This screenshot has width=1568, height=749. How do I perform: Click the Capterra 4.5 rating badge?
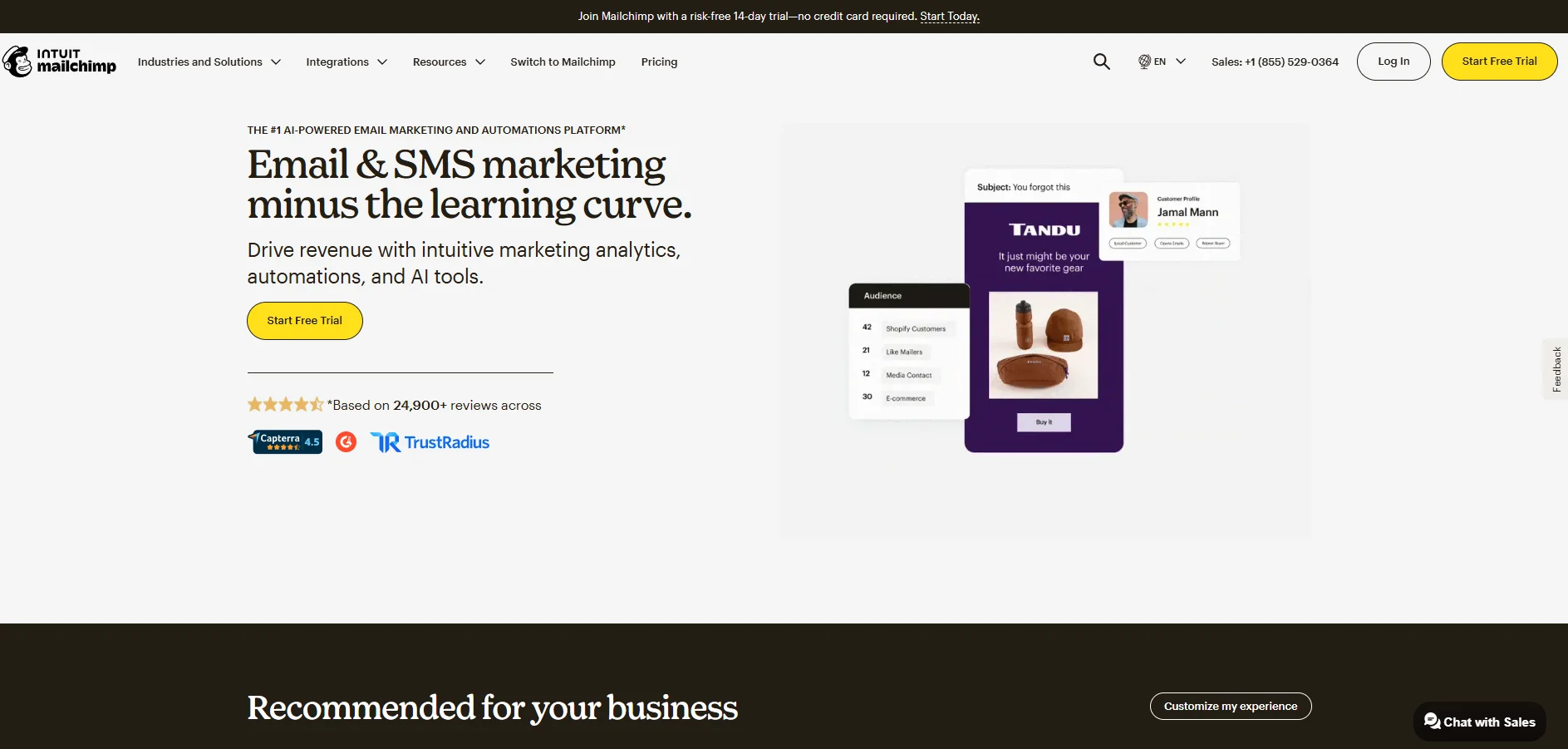[285, 441]
